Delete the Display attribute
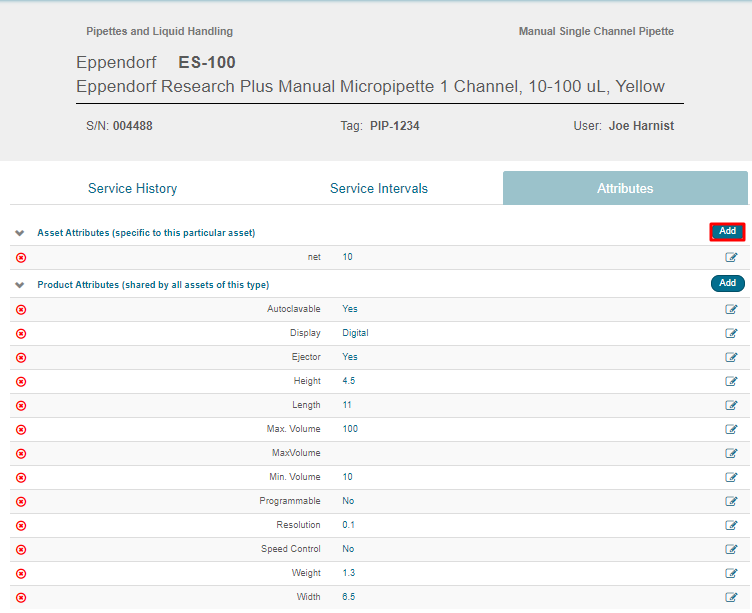 tap(21, 333)
